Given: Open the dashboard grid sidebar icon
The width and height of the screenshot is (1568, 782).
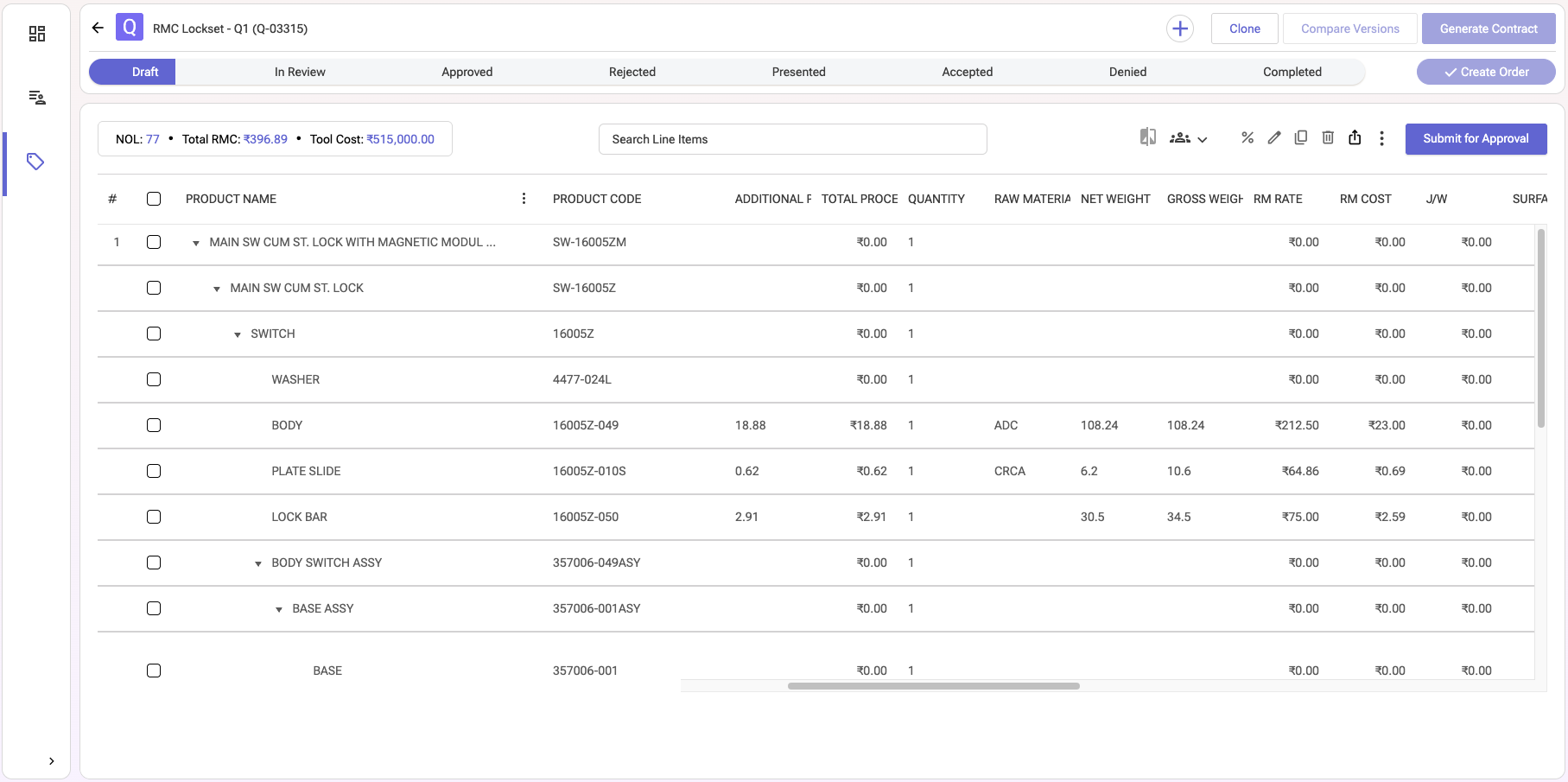Looking at the screenshot, I should click(x=37, y=34).
